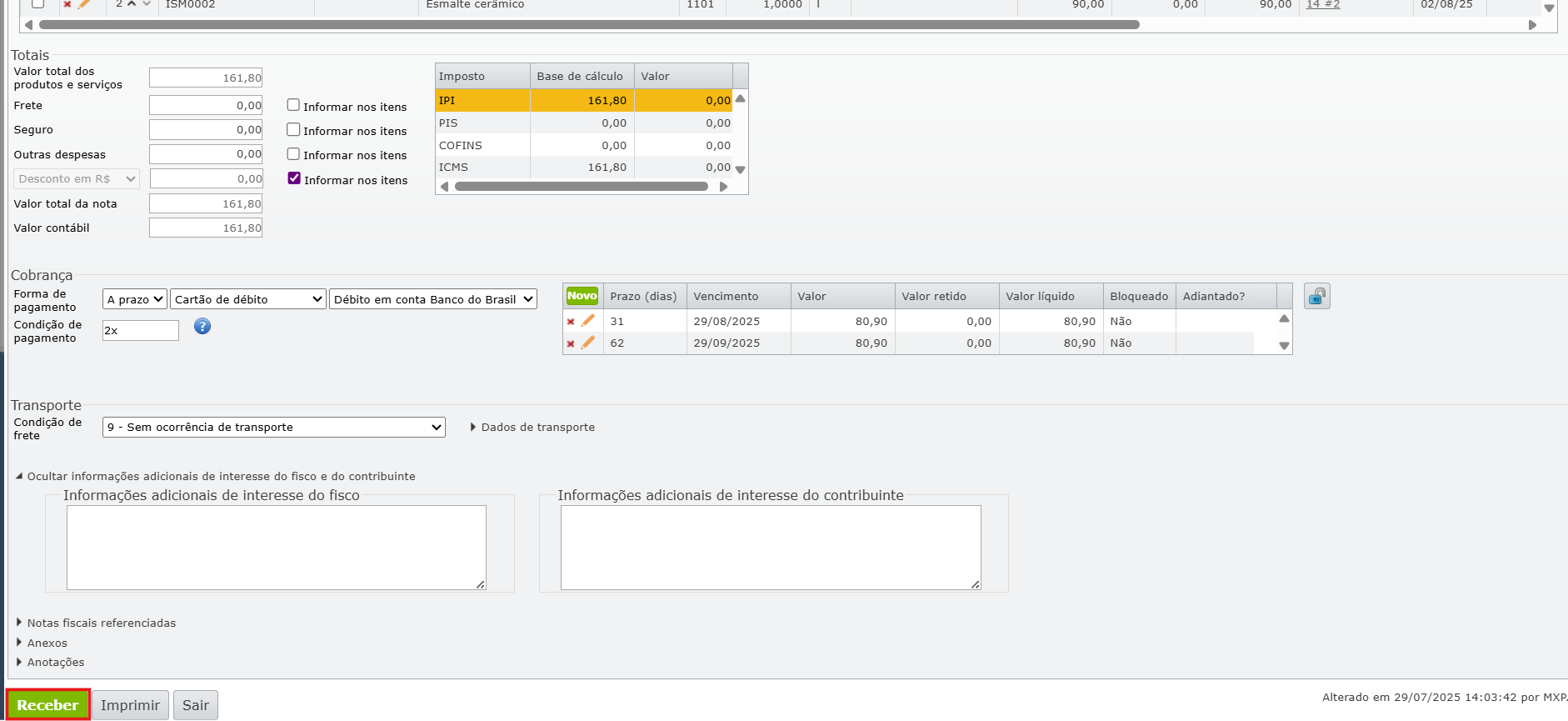The image size is (1568, 721).
Task: Expand Notas fiscais referenciadas section
Action: point(96,623)
